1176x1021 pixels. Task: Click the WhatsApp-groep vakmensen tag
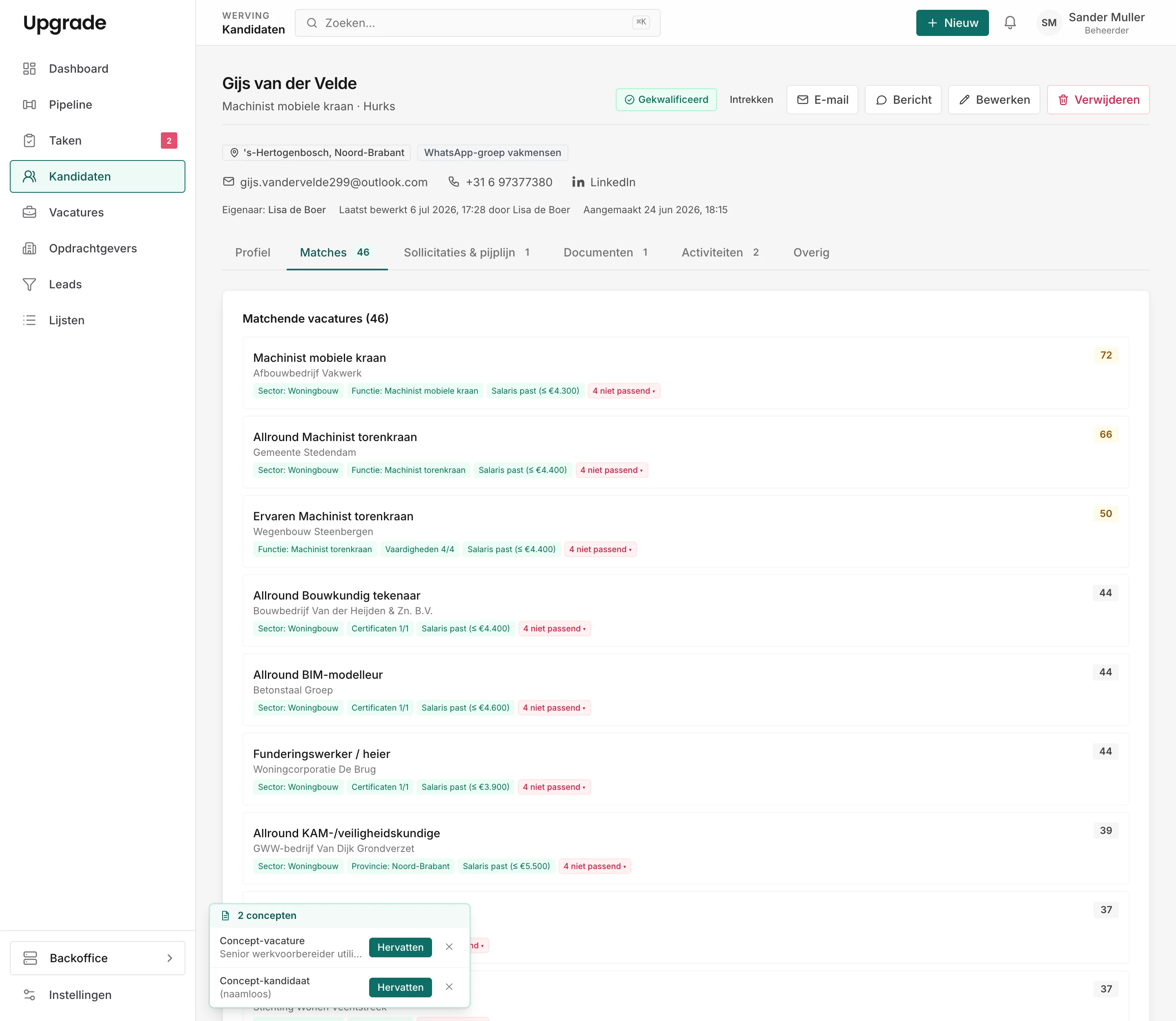[492, 153]
